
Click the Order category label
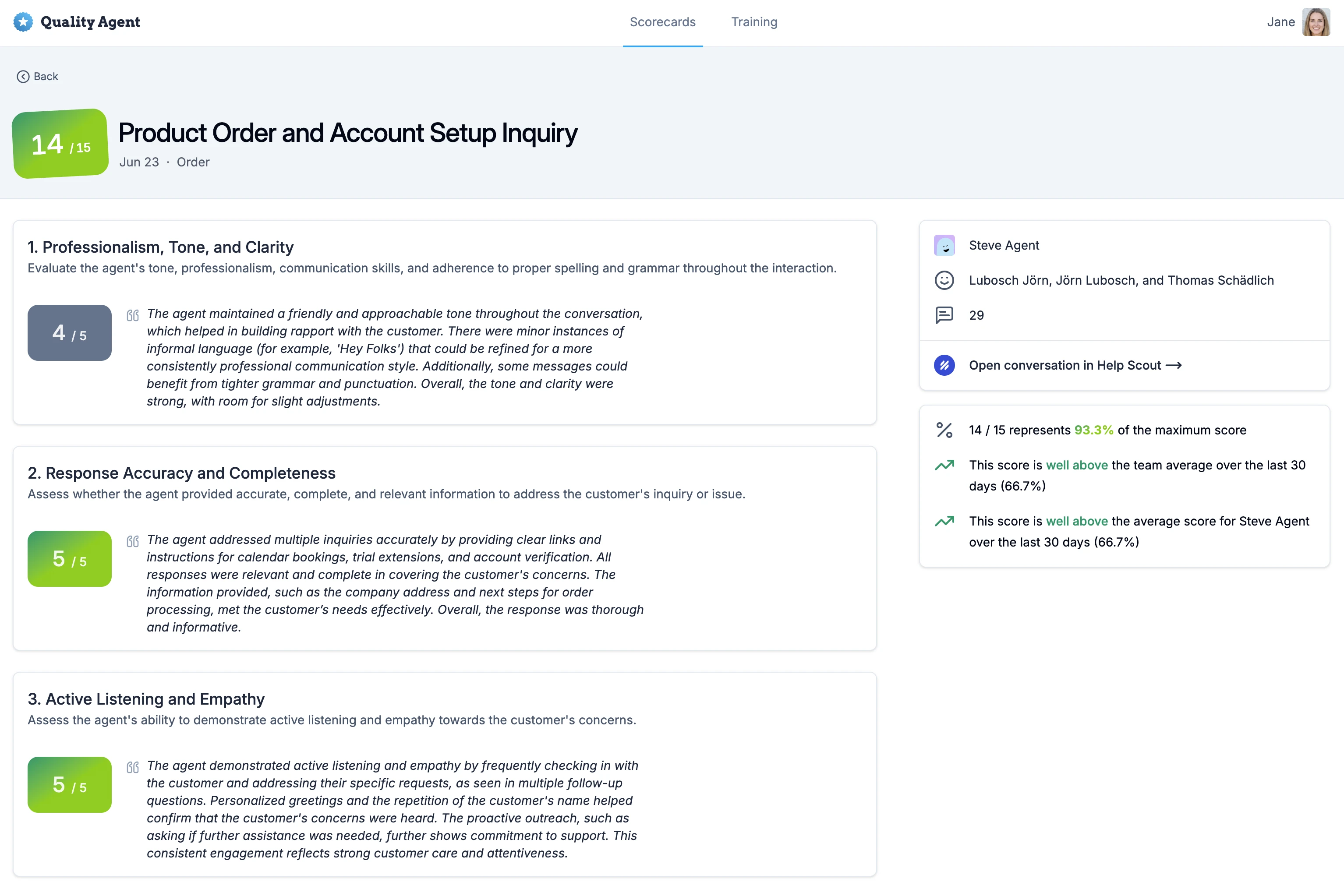coord(193,162)
